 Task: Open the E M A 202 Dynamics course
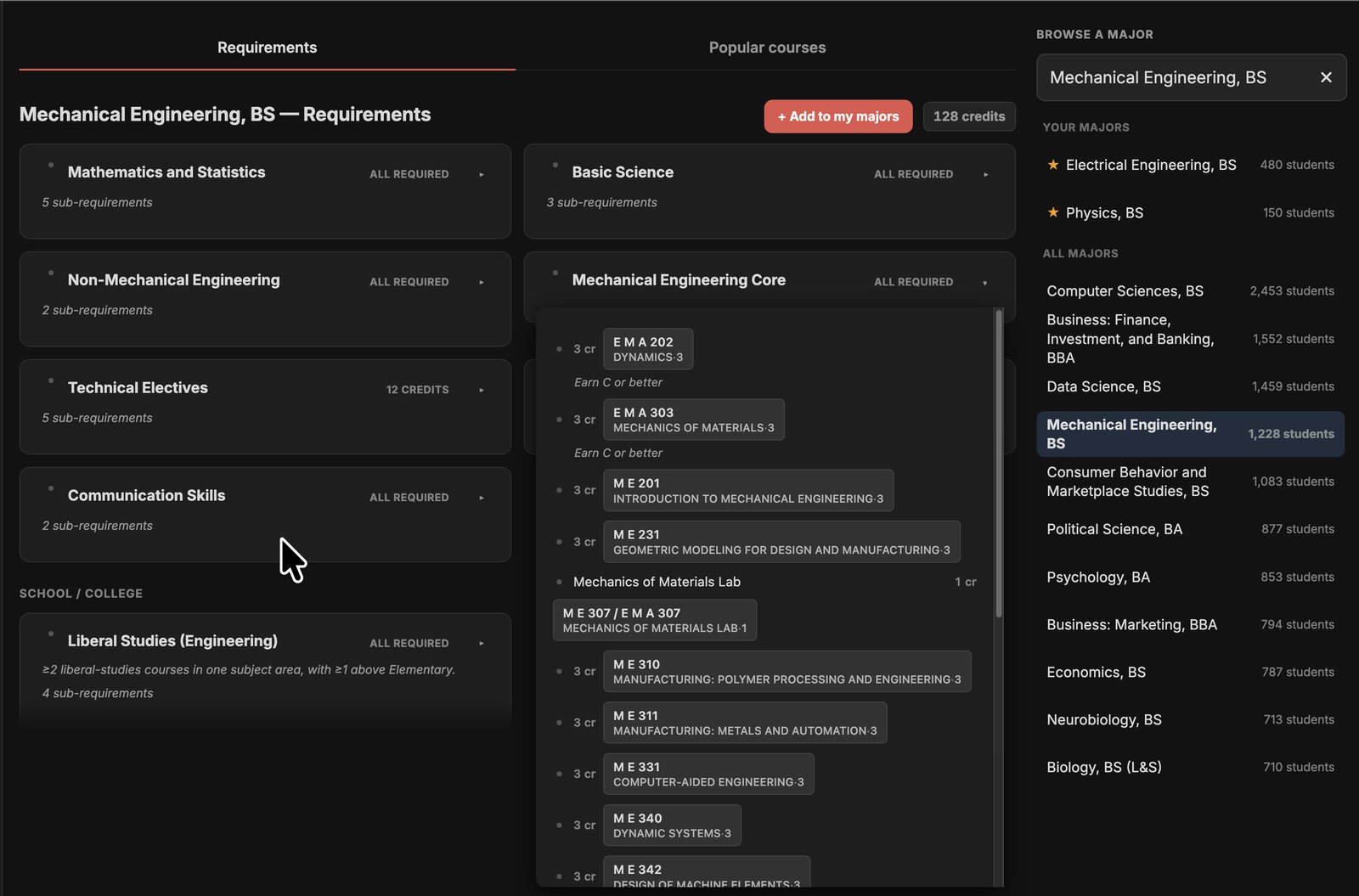[x=648, y=349]
